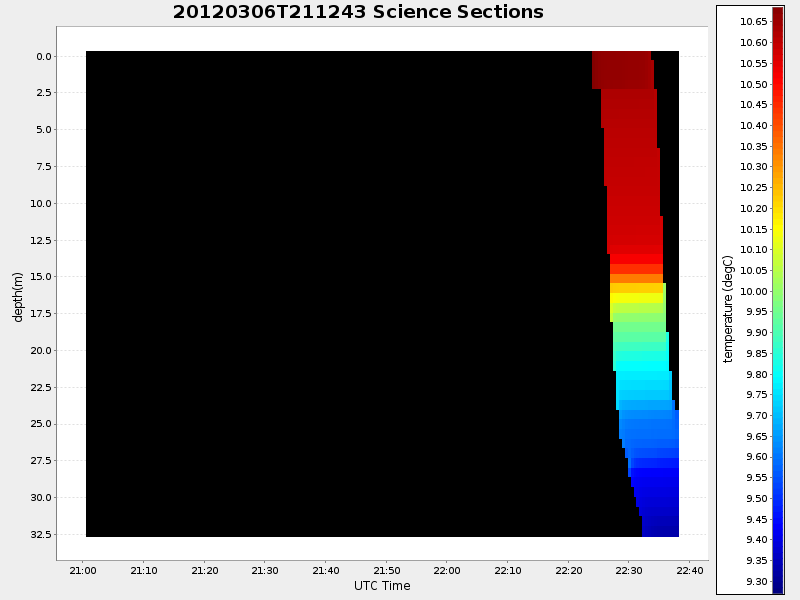This screenshot has width=800, height=600.
Task: Click the 30.0 depth tick label
Action: pyautogui.click(x=41, y=497)
